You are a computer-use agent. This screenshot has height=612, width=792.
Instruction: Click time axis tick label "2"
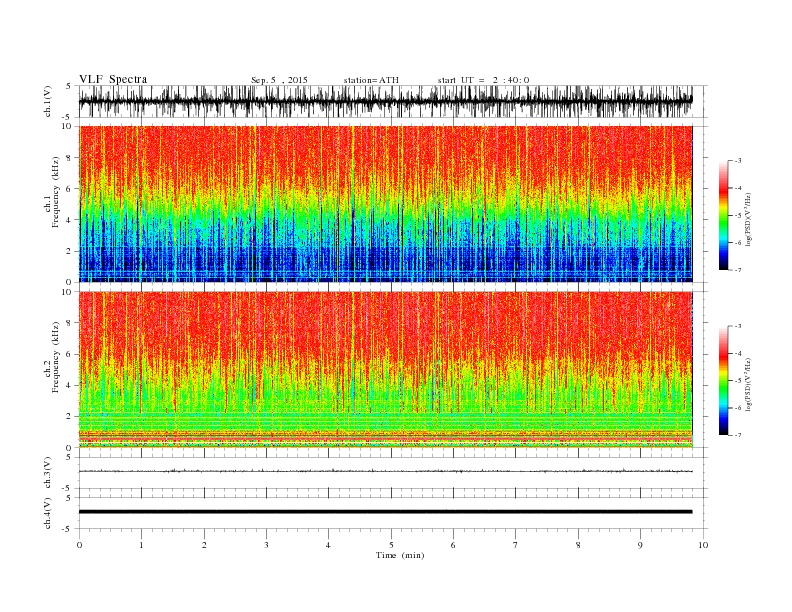pyautogui.click(x=204, y=545)
